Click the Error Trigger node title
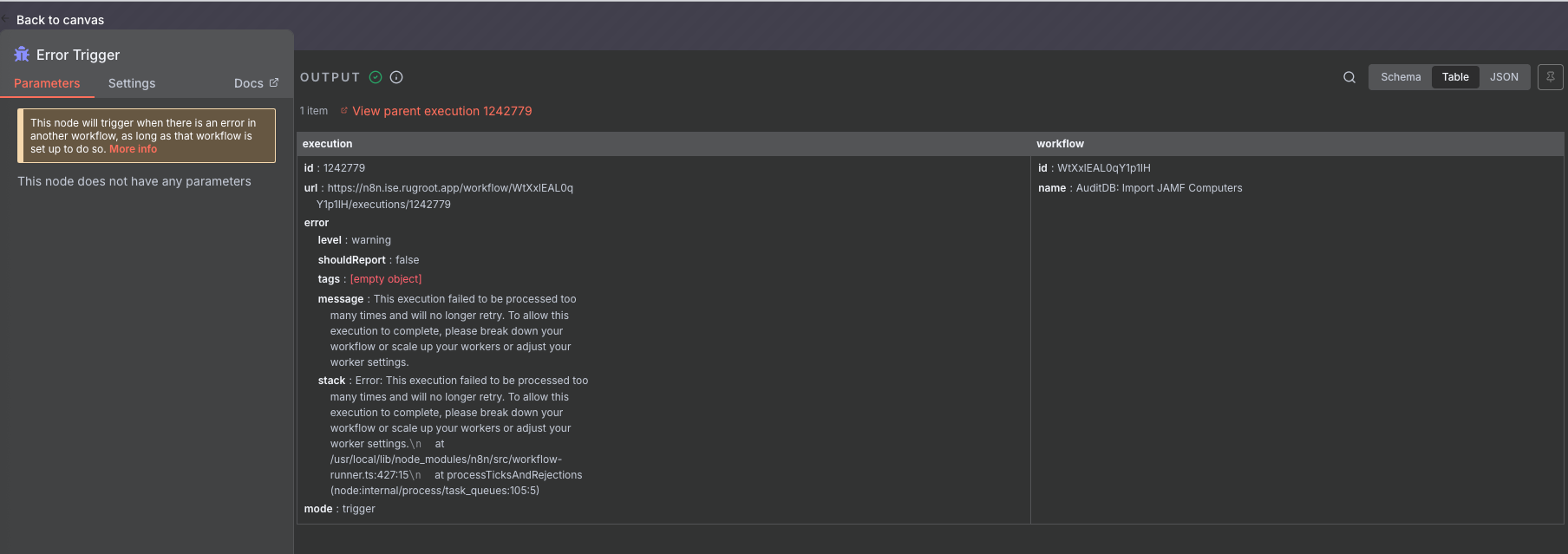Image resolution: width=1568 pixels, height=554 pixels. click(x=78, y=55)
